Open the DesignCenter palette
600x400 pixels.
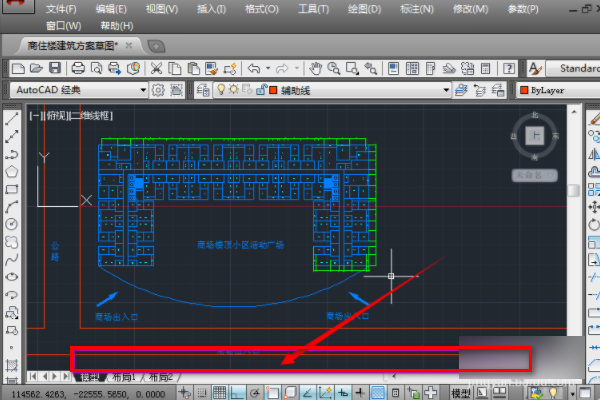(412, 69)
